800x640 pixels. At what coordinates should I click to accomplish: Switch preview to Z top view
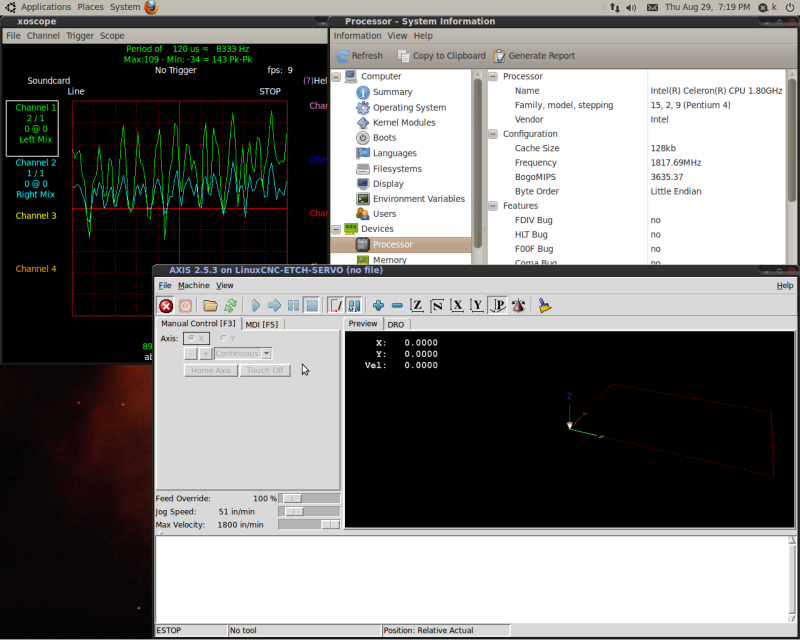coord(417,306)
